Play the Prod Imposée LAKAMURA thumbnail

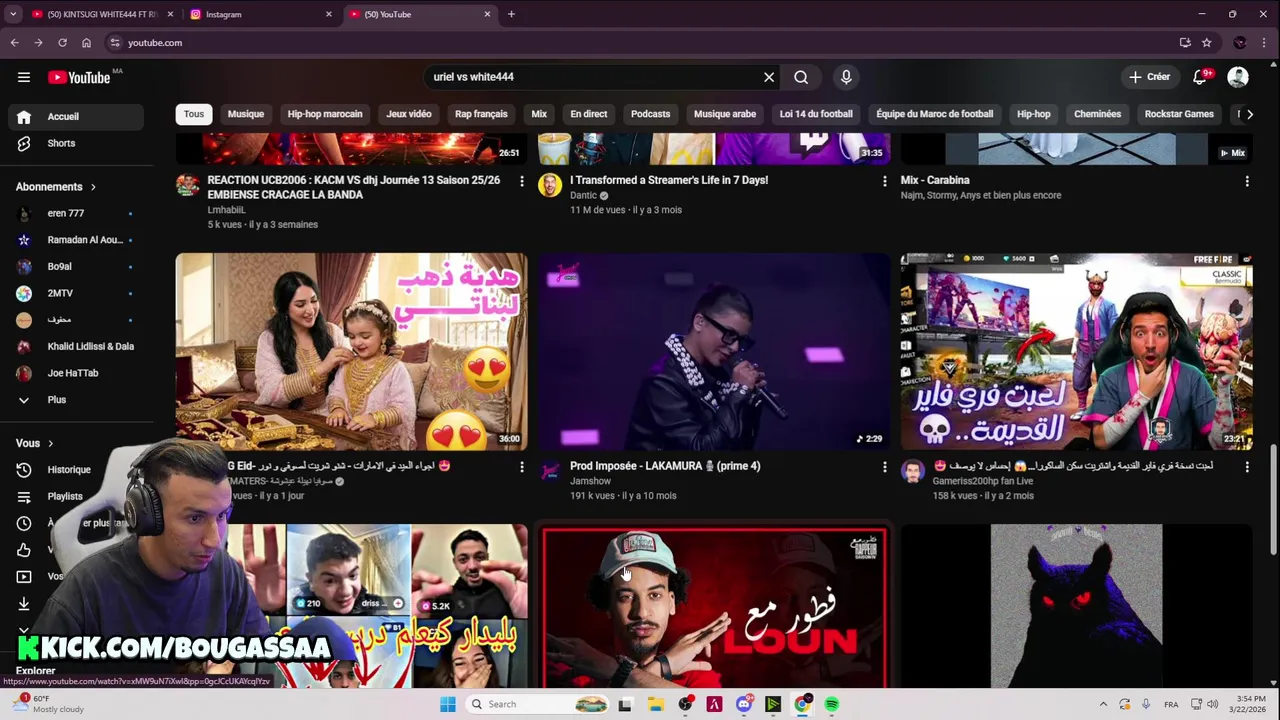click(x=714, y=352)
